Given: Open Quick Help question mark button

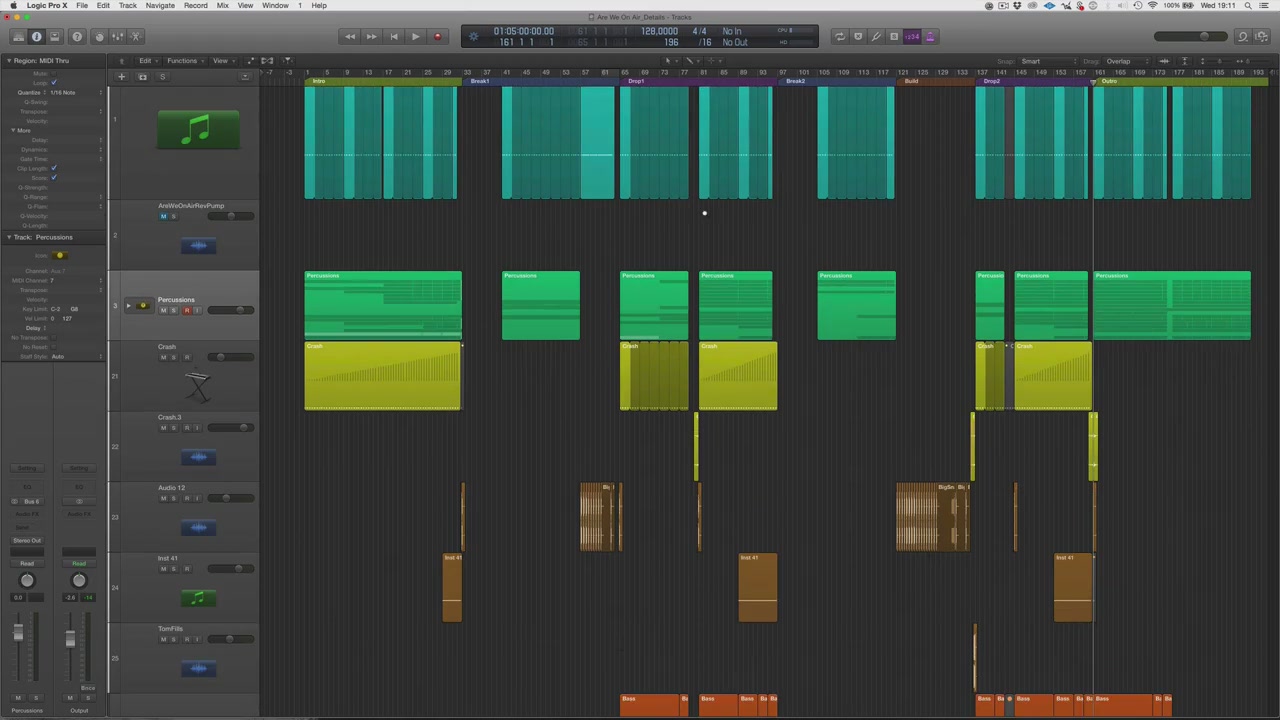Looking at the screenshot, I should pos(79,37).
